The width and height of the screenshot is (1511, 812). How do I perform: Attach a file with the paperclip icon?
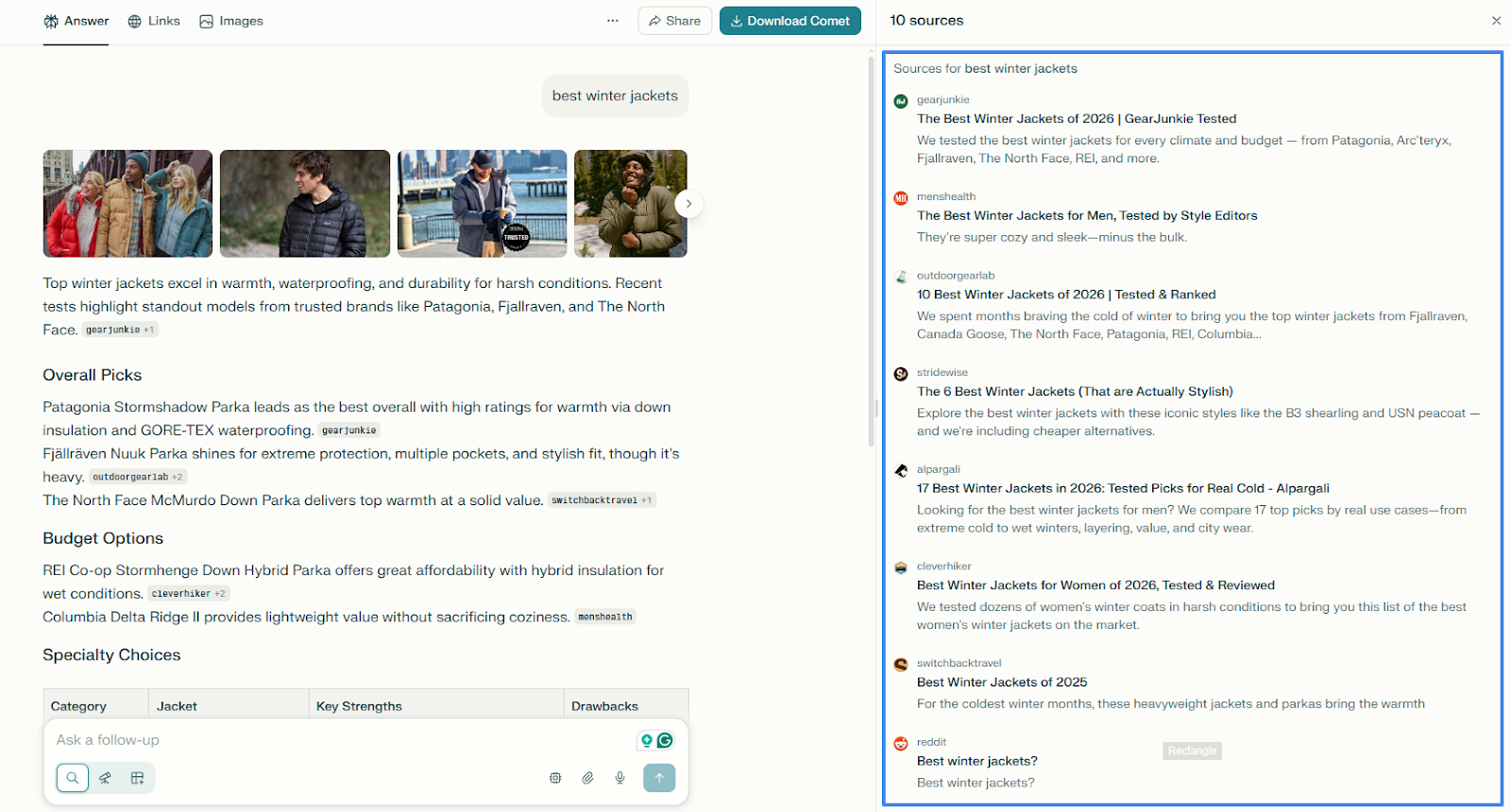click(587, 778)
